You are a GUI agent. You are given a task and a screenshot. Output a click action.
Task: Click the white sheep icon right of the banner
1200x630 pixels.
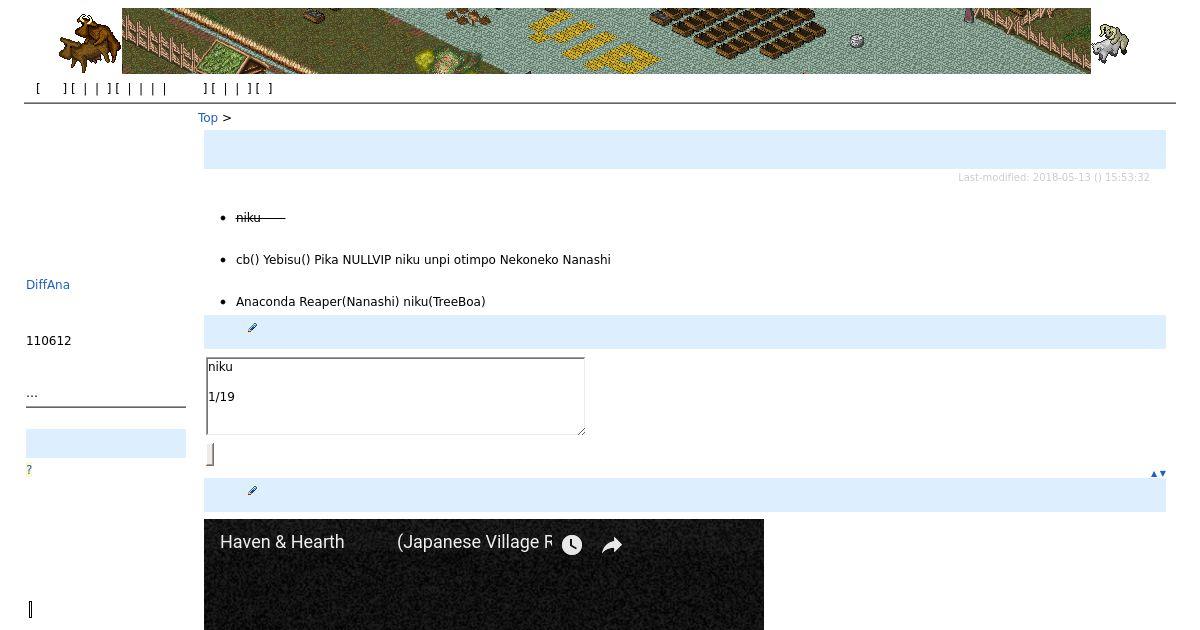(x=1111, y=43)
